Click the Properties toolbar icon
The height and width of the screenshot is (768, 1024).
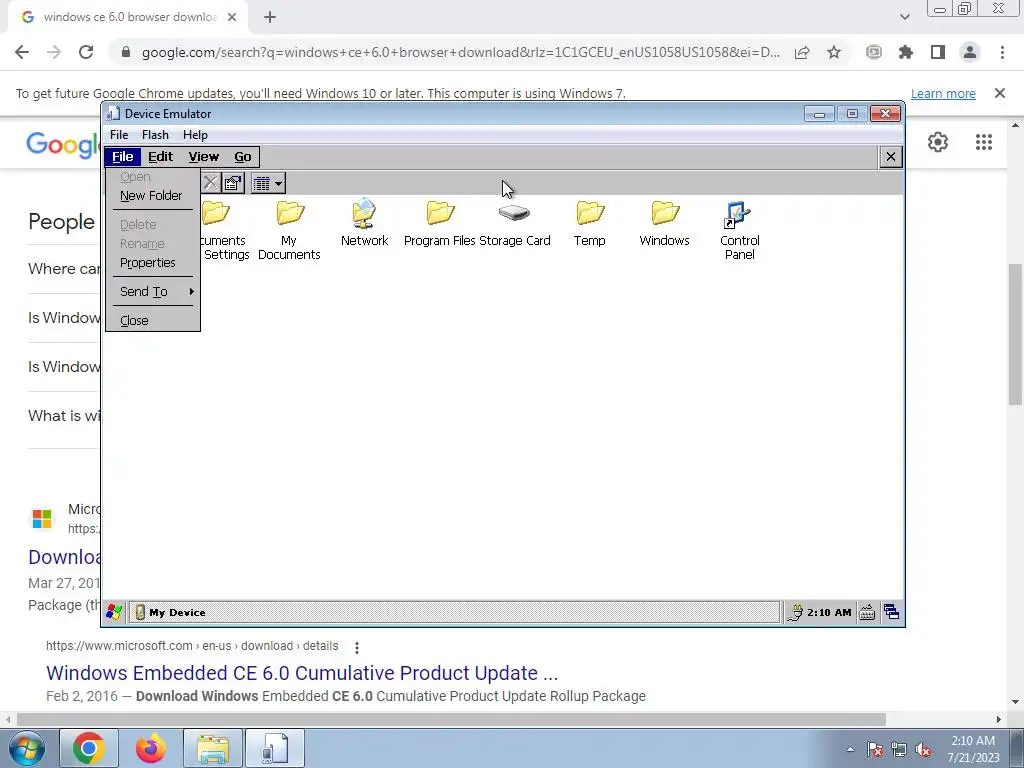[x=233, y=184]
